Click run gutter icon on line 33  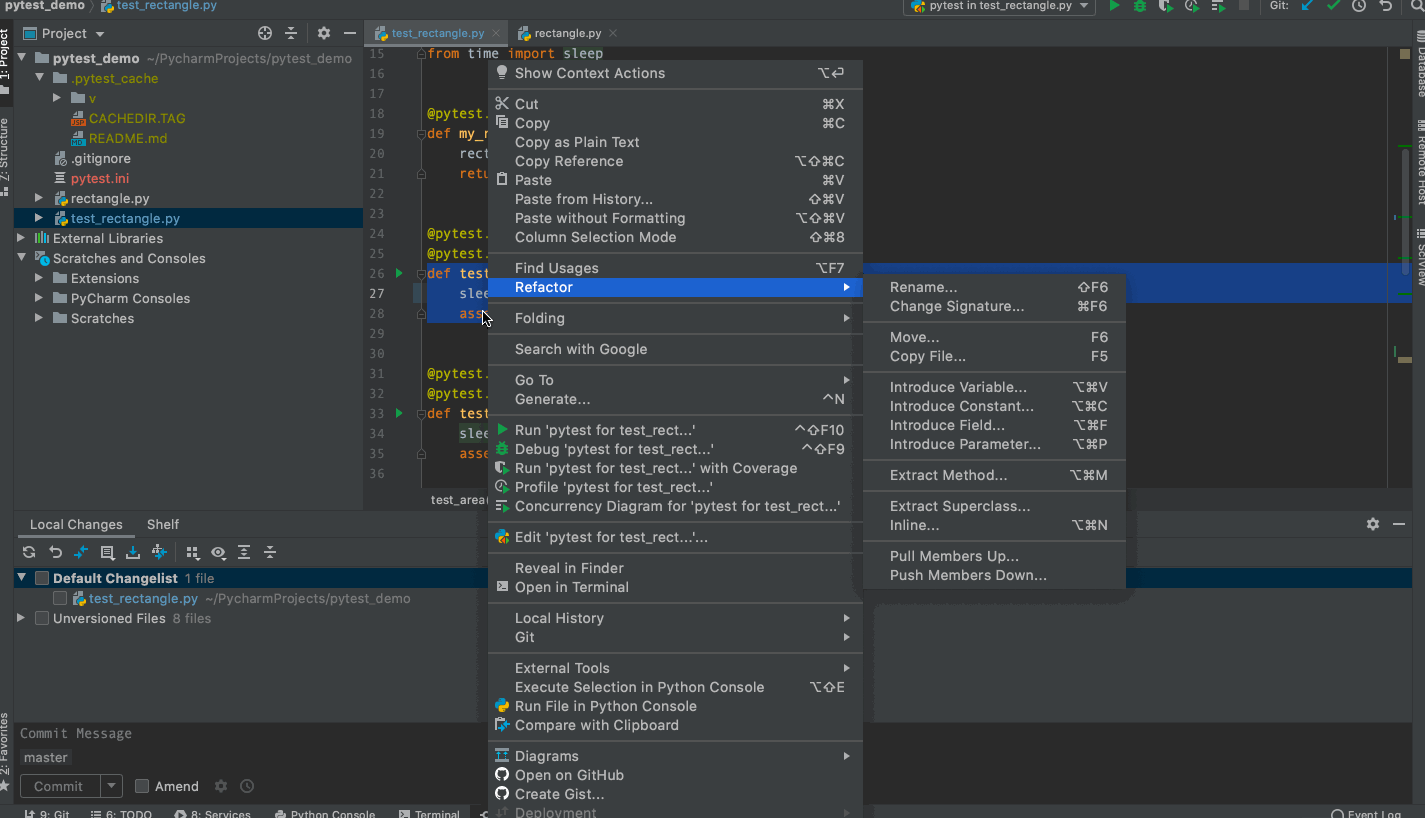(x=399, y=413)
